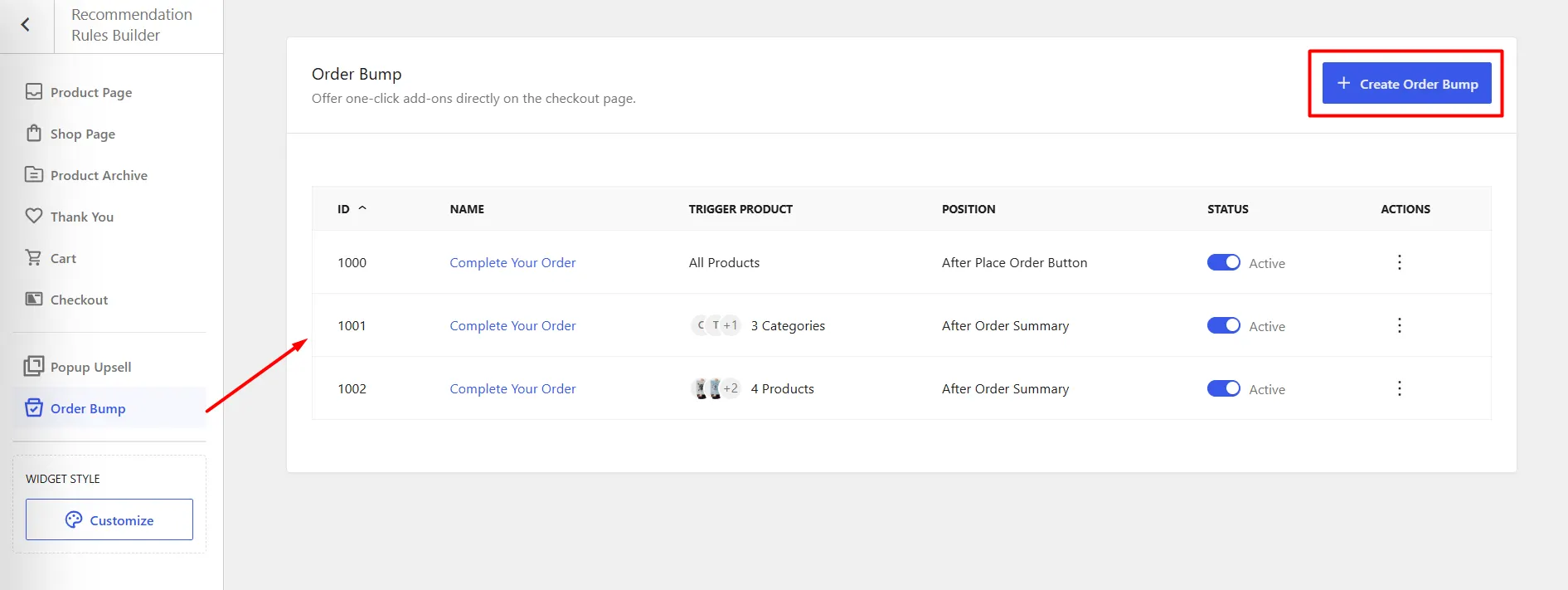Click the Popup Upsell icon

pyautogui.click(x=34, y=366)
